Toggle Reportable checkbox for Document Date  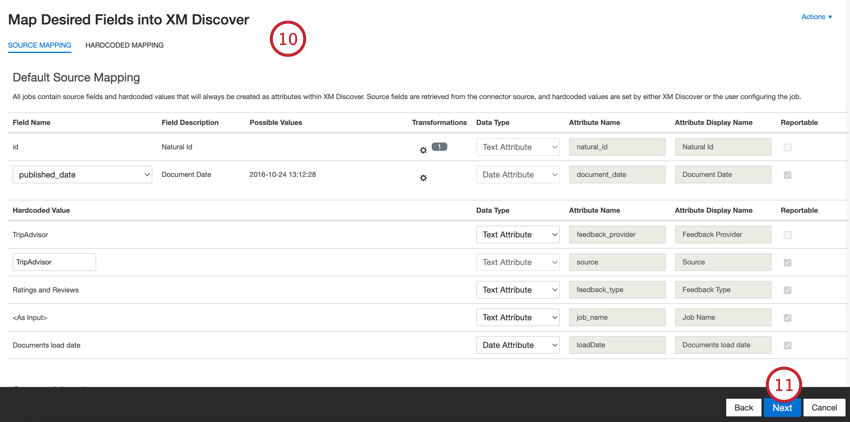[787, 175]
